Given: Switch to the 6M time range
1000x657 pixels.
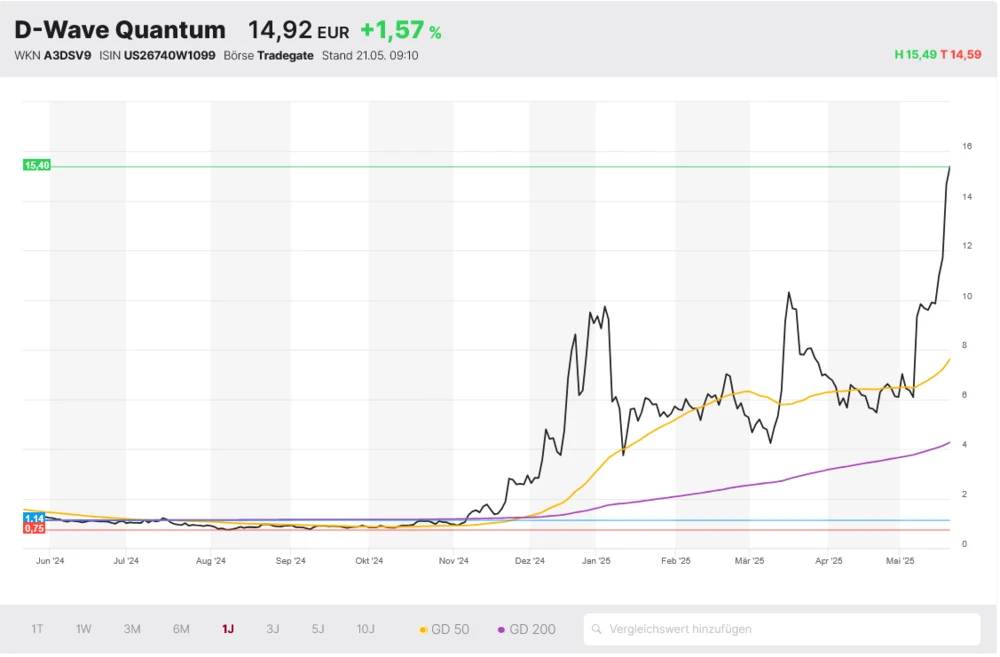Looking at the screenshot, I should [181, 630].
